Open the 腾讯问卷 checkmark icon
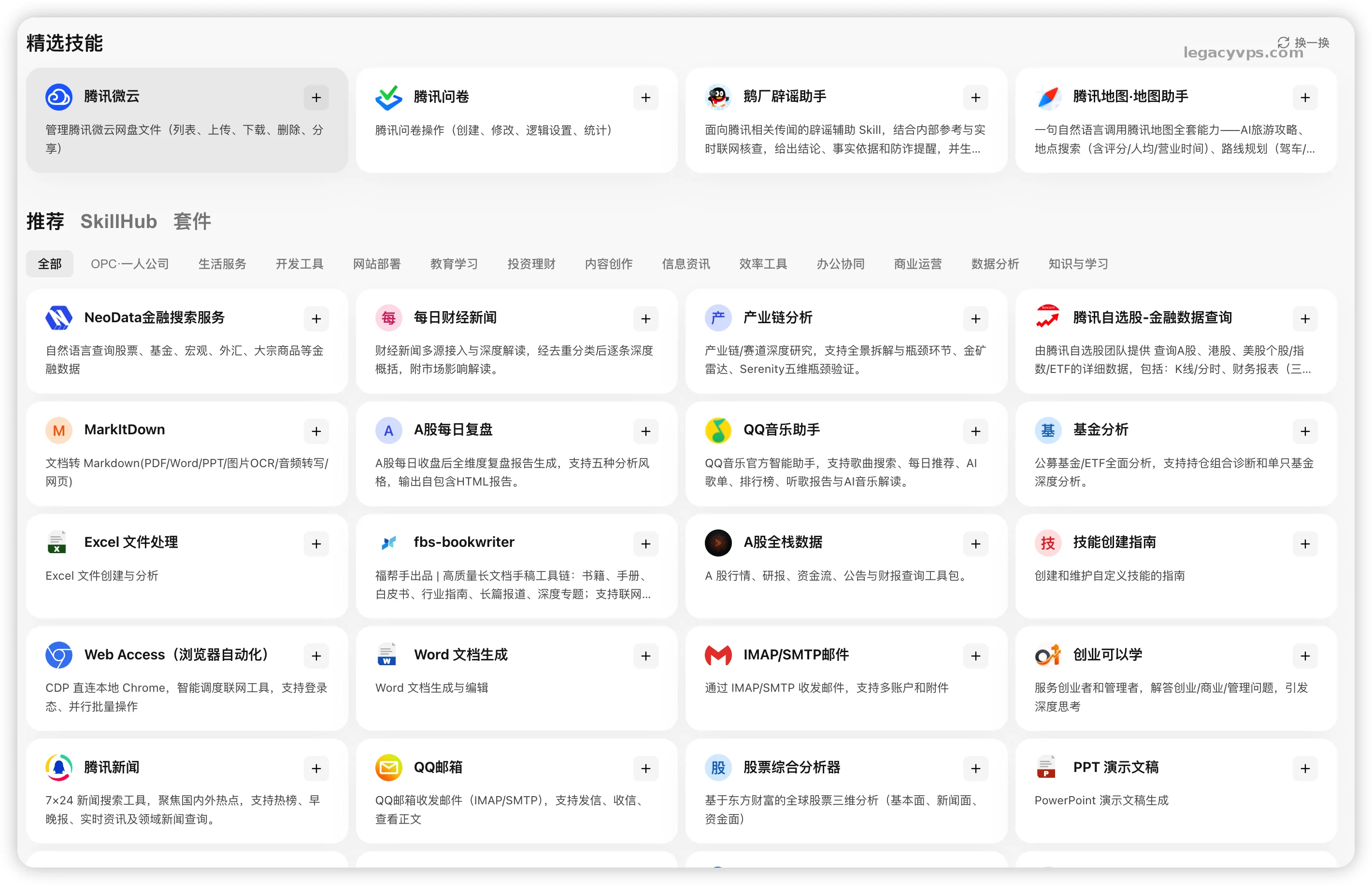The width and height of the screenshot is (1372, 885). 388,97
